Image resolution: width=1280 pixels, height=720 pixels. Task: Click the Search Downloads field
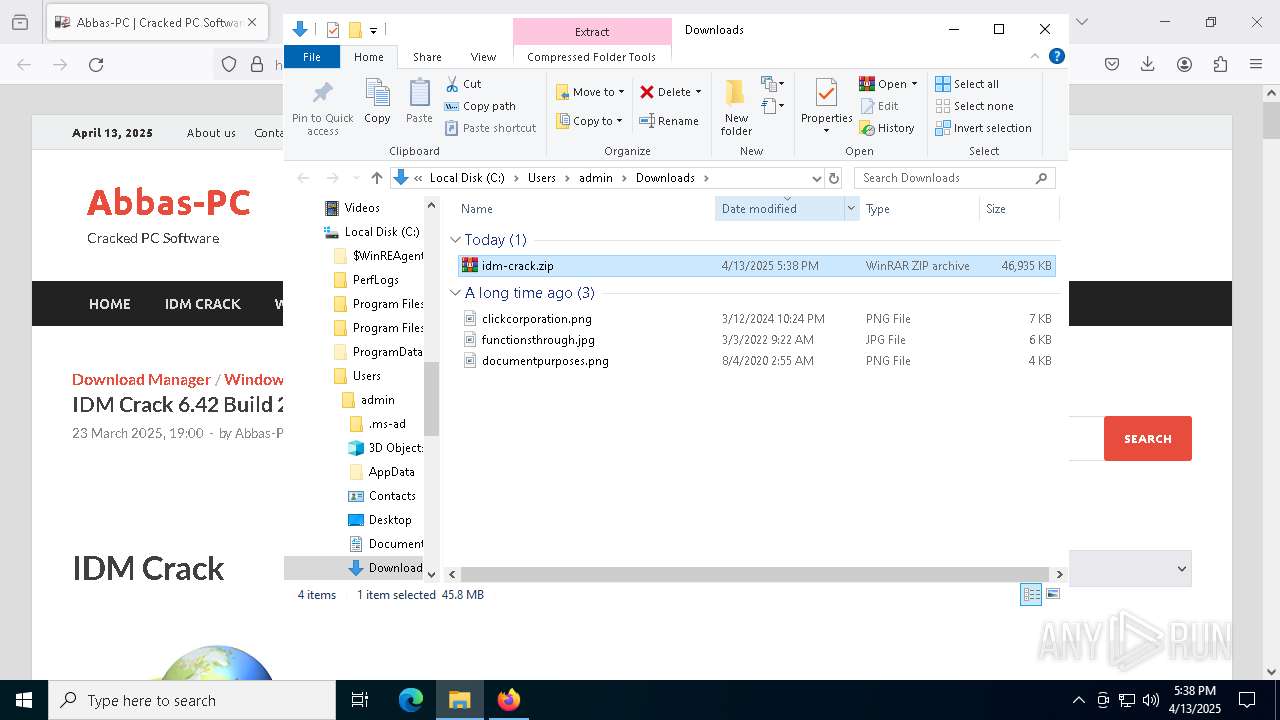click(955, 178)
